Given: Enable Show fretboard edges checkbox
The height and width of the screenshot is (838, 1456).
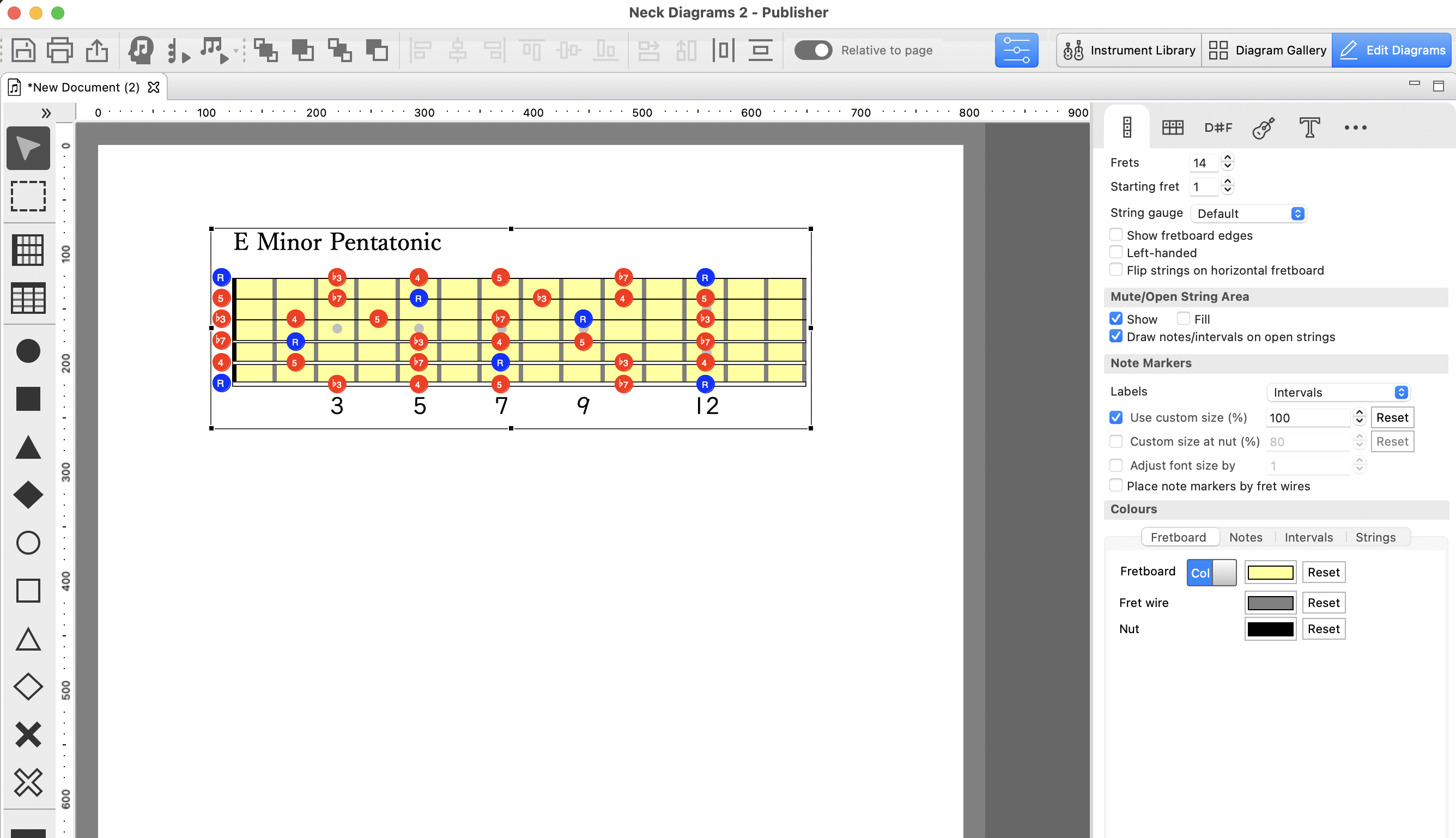Looking at the screenshot, I should [1116, 235].
